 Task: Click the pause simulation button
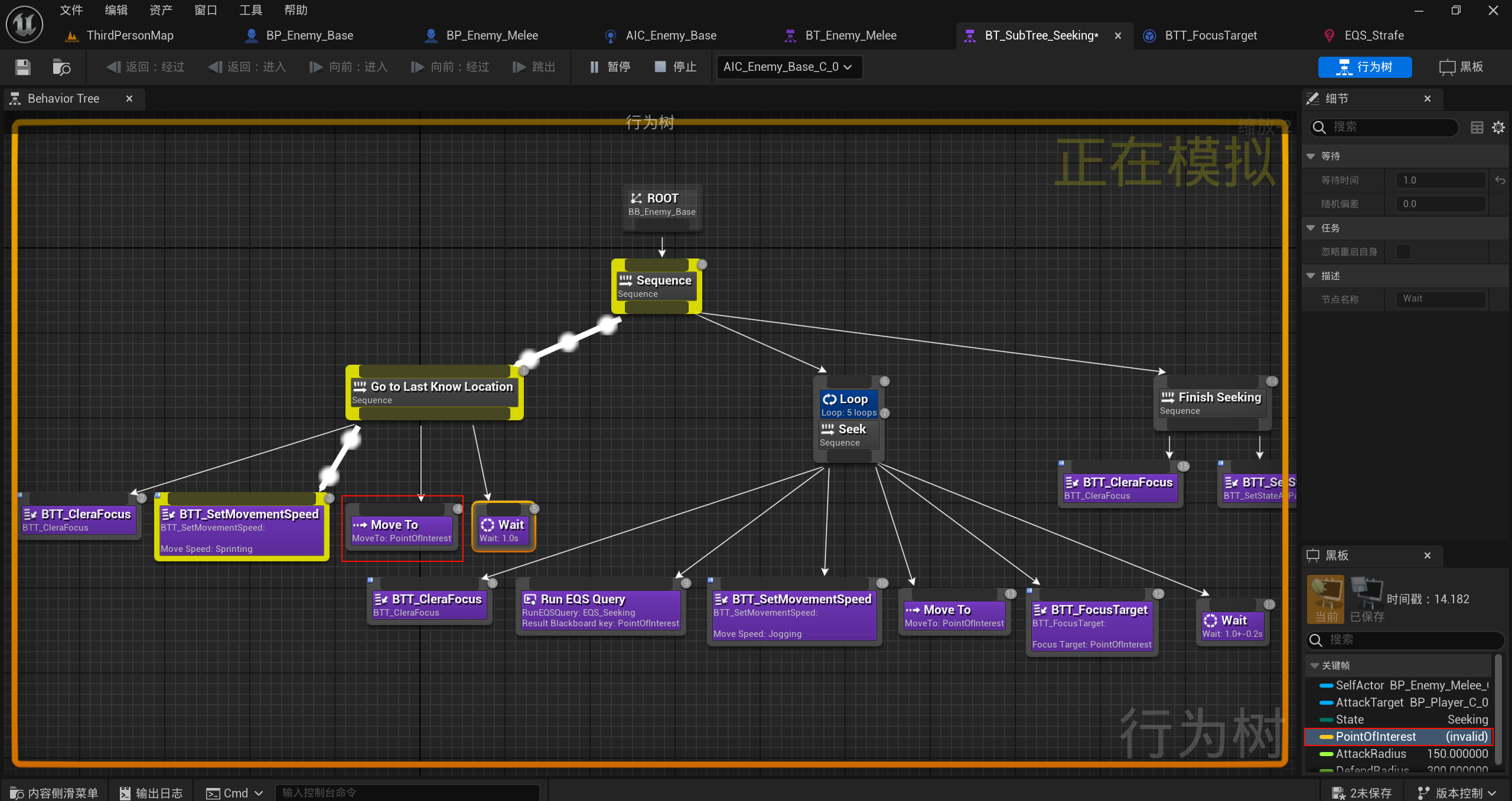[x=610, y=67]
